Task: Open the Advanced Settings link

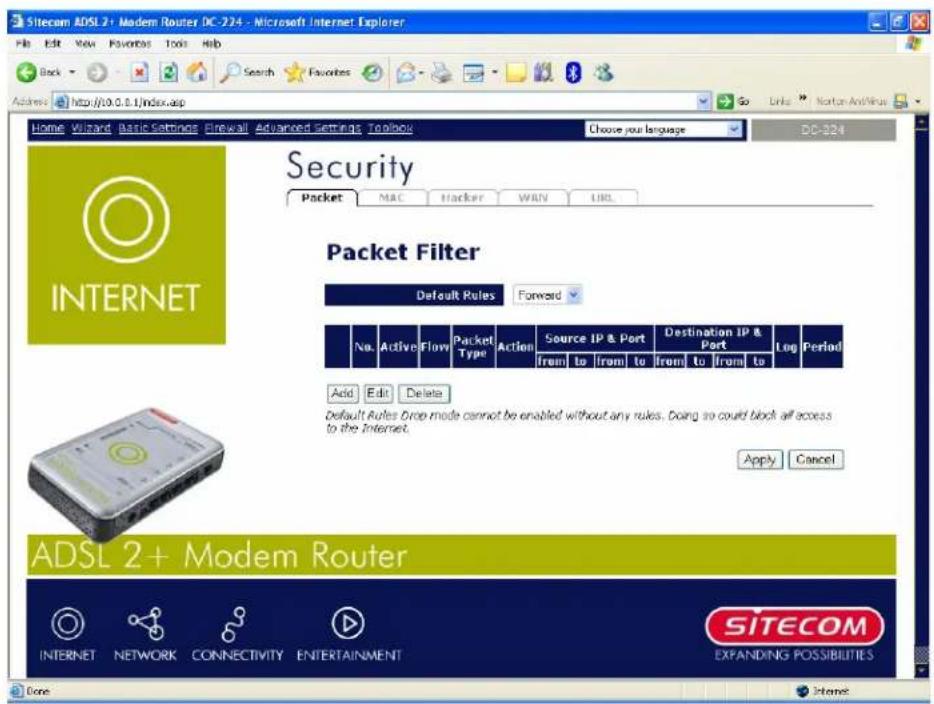Action: tap(308, 128)
